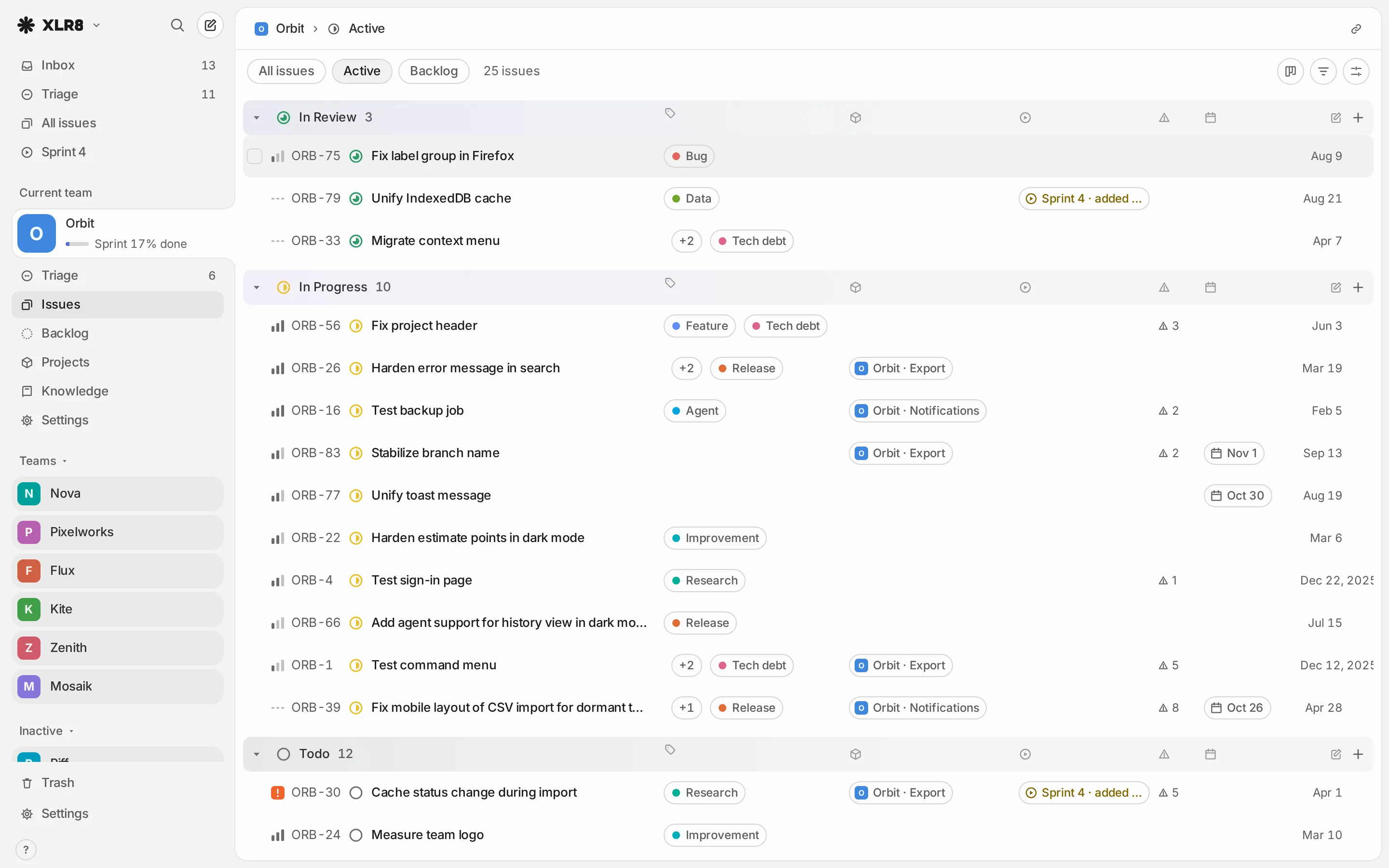
Task: Select the Active tab
Action: pyautogui.click(x=362, y=71)
